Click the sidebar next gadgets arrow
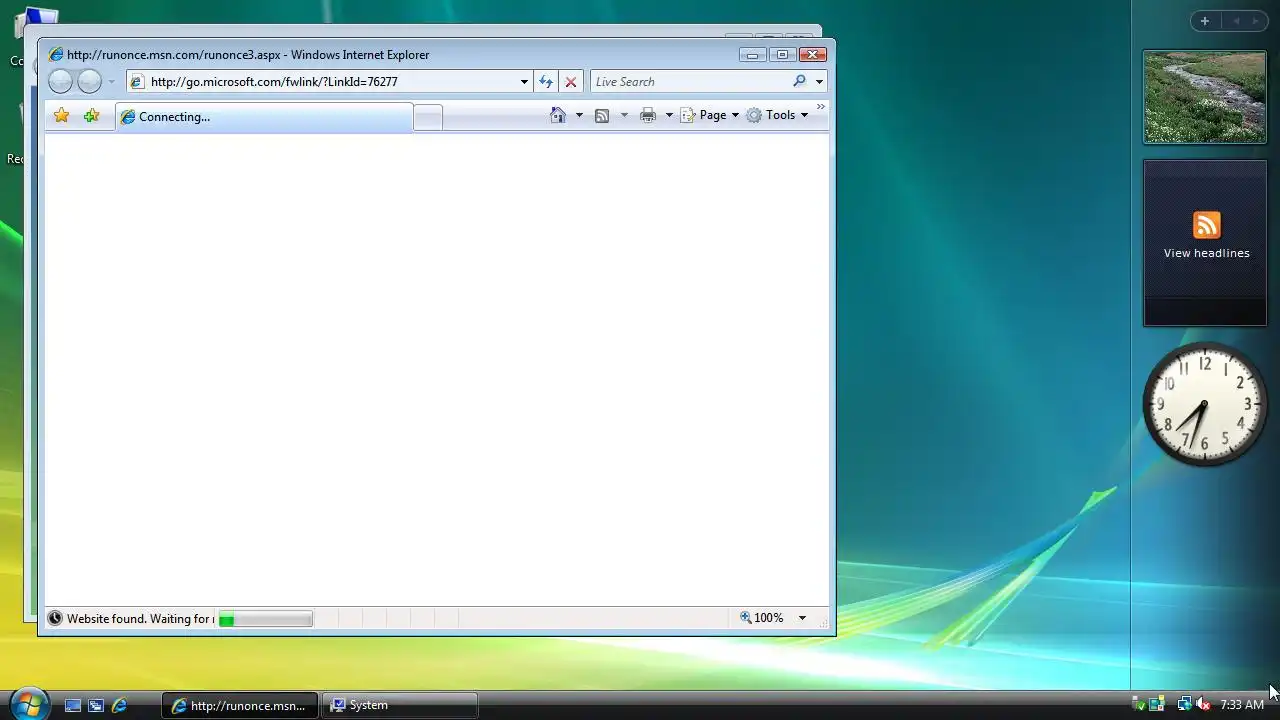 tap(1255, 21)
